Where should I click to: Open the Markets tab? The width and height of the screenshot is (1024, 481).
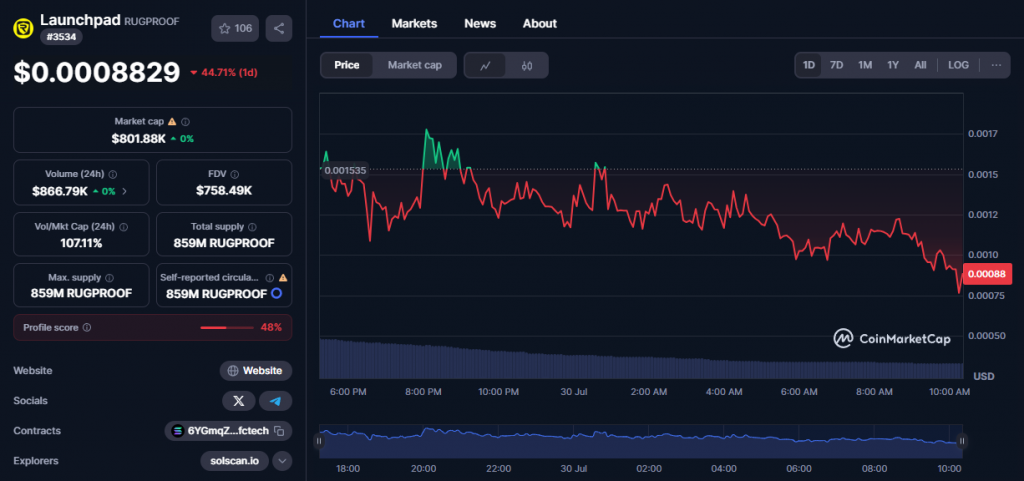[414, 23]
